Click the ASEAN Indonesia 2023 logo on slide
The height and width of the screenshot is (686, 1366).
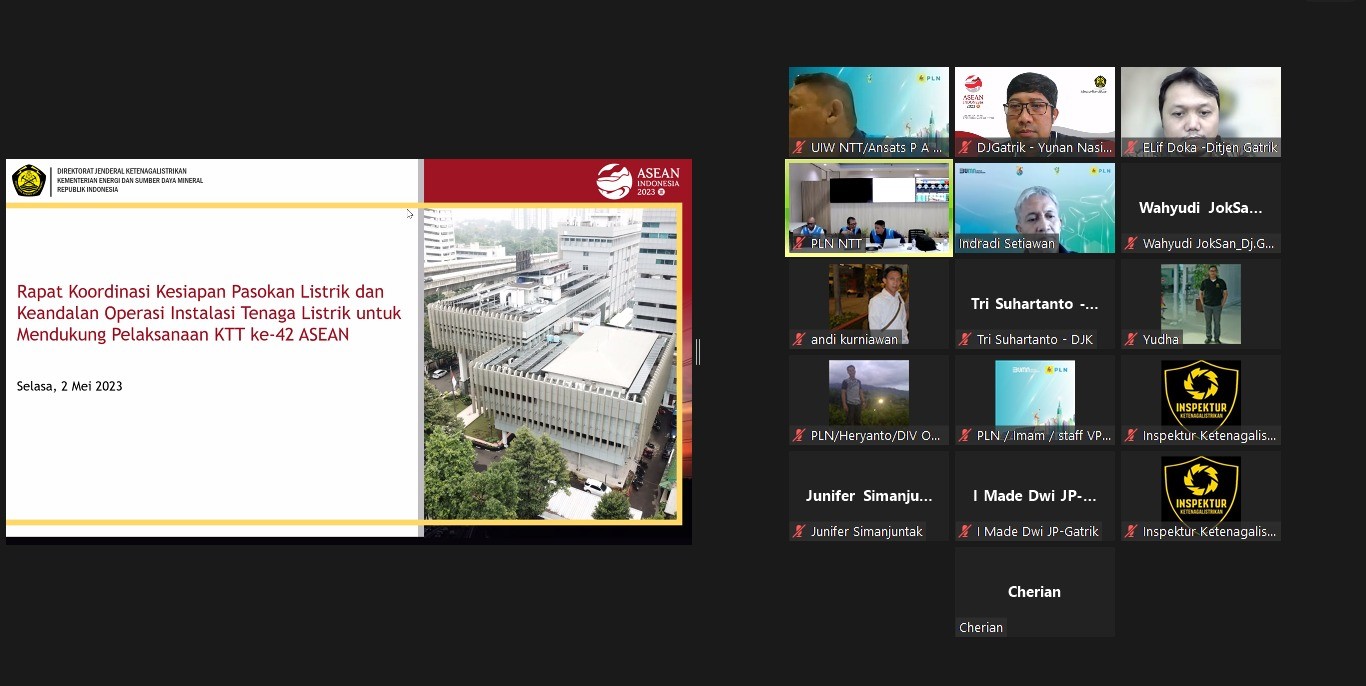tap(637, 181)
